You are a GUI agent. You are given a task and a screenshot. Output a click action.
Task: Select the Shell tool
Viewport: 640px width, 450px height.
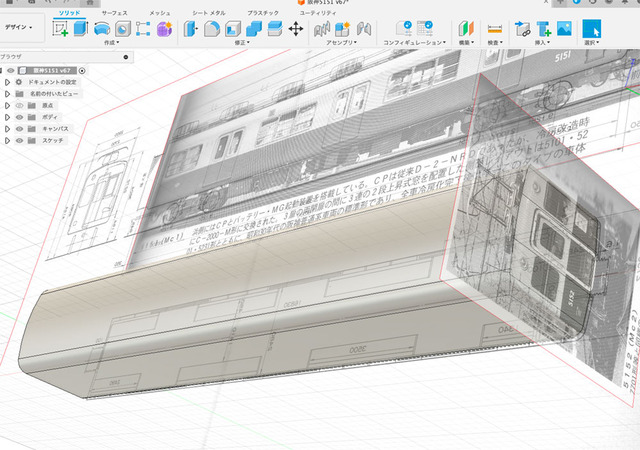coord(233,29)
